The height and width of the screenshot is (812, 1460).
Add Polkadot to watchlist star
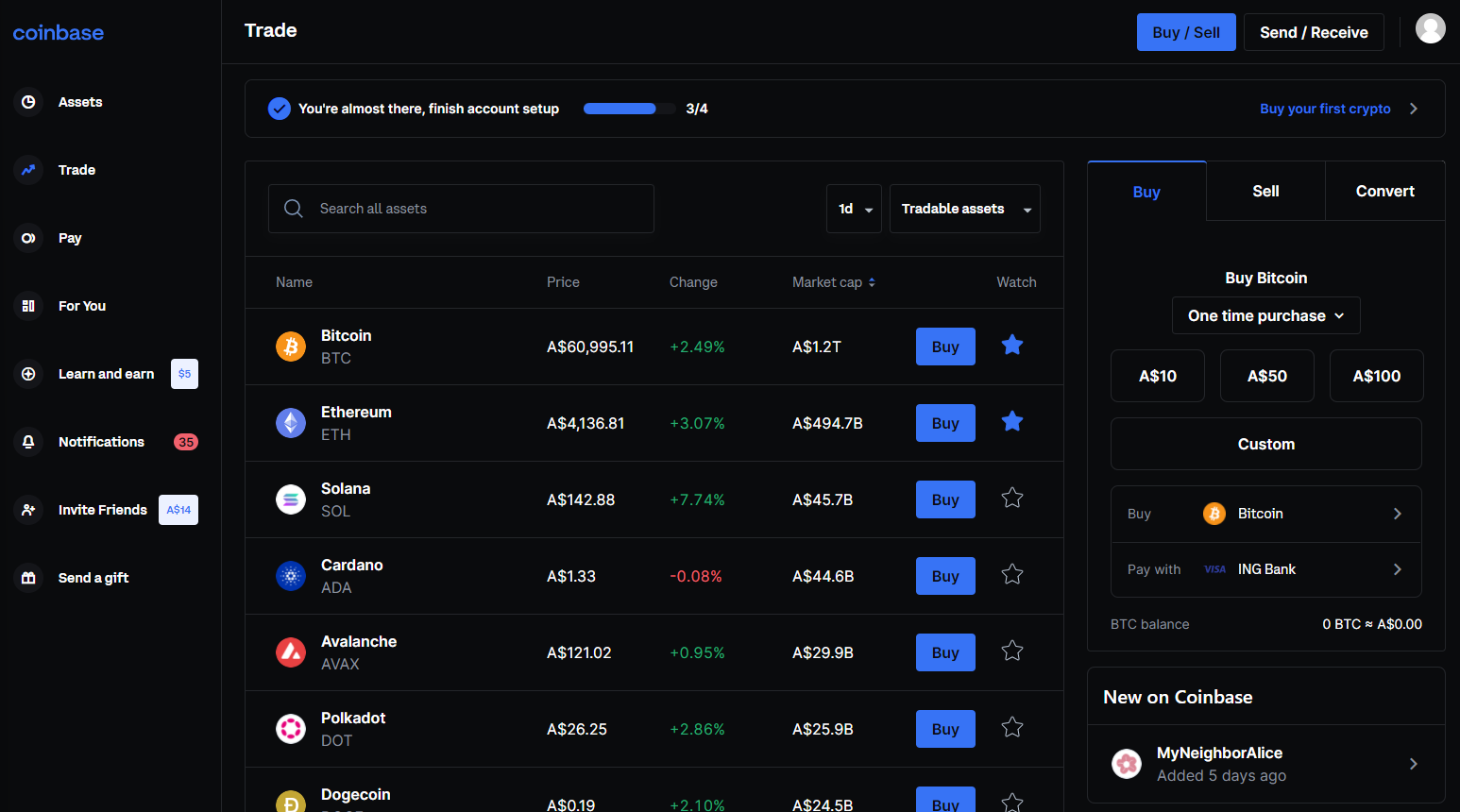[x=1012, y=728]
